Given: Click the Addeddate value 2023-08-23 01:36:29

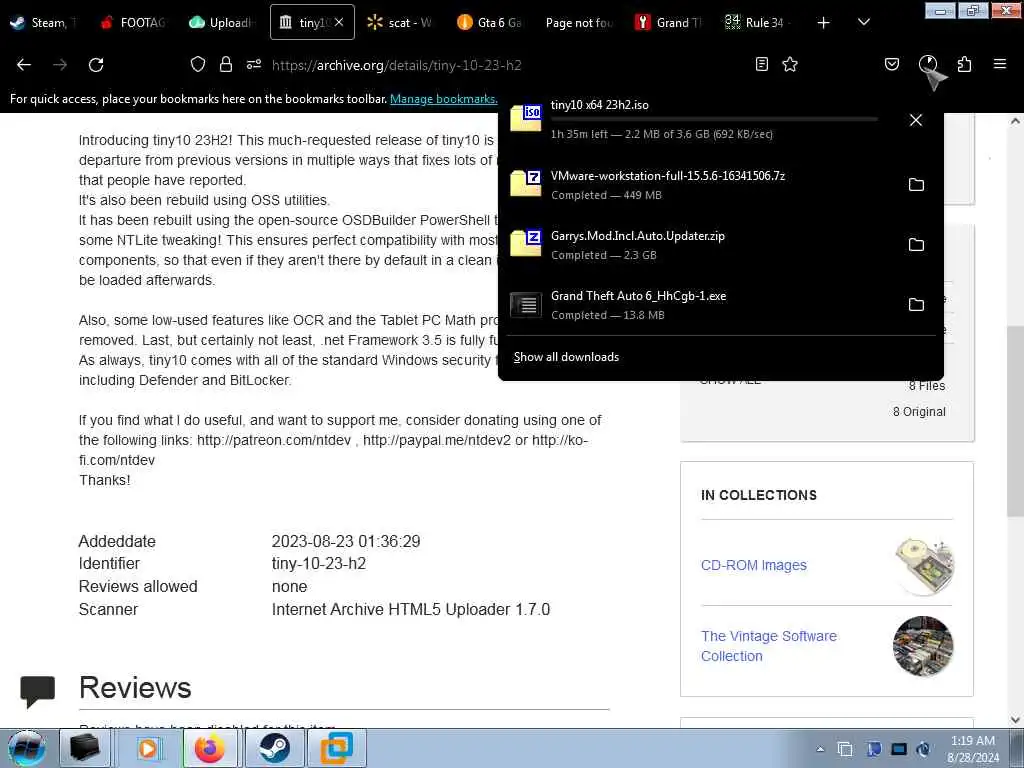Looking at the screenshot, I should 346,541.
